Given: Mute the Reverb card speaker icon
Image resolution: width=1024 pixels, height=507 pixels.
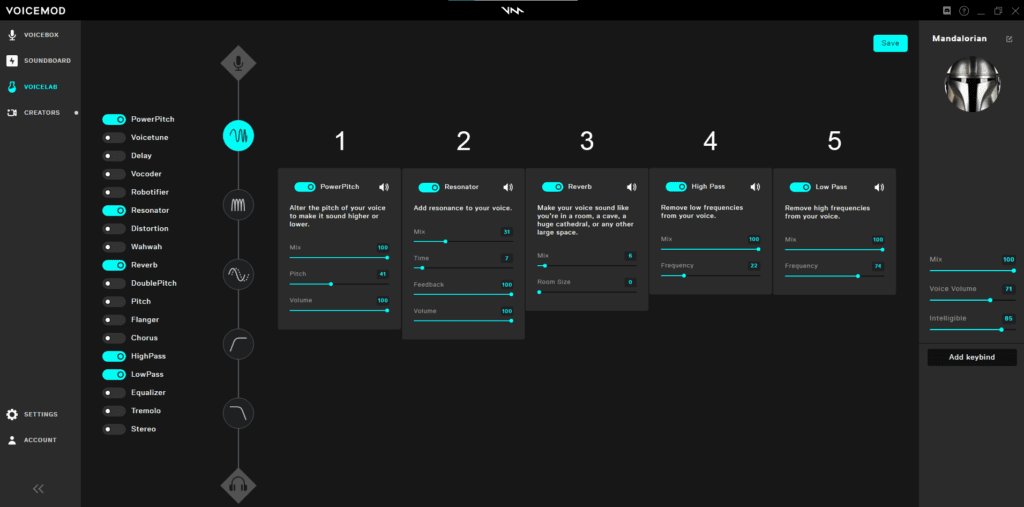Looking at the screenshot, I should tap(632, 187).
